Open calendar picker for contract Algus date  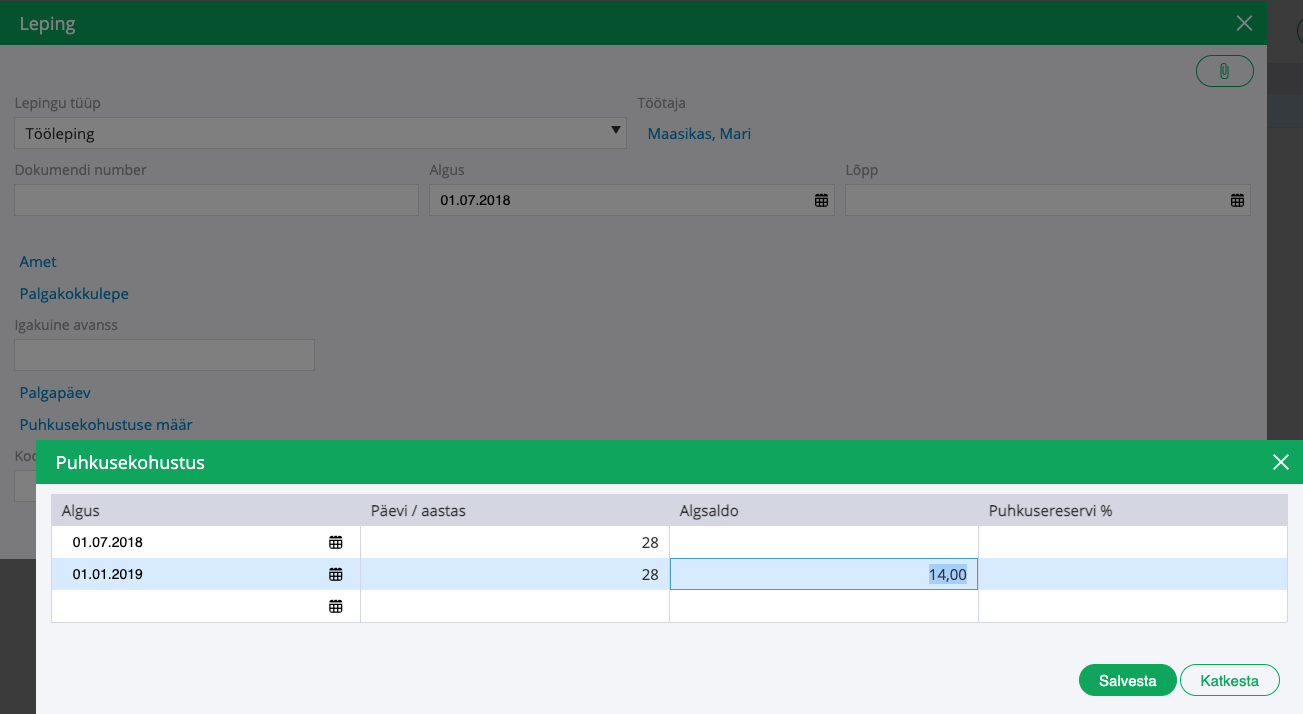pos(821,200)
